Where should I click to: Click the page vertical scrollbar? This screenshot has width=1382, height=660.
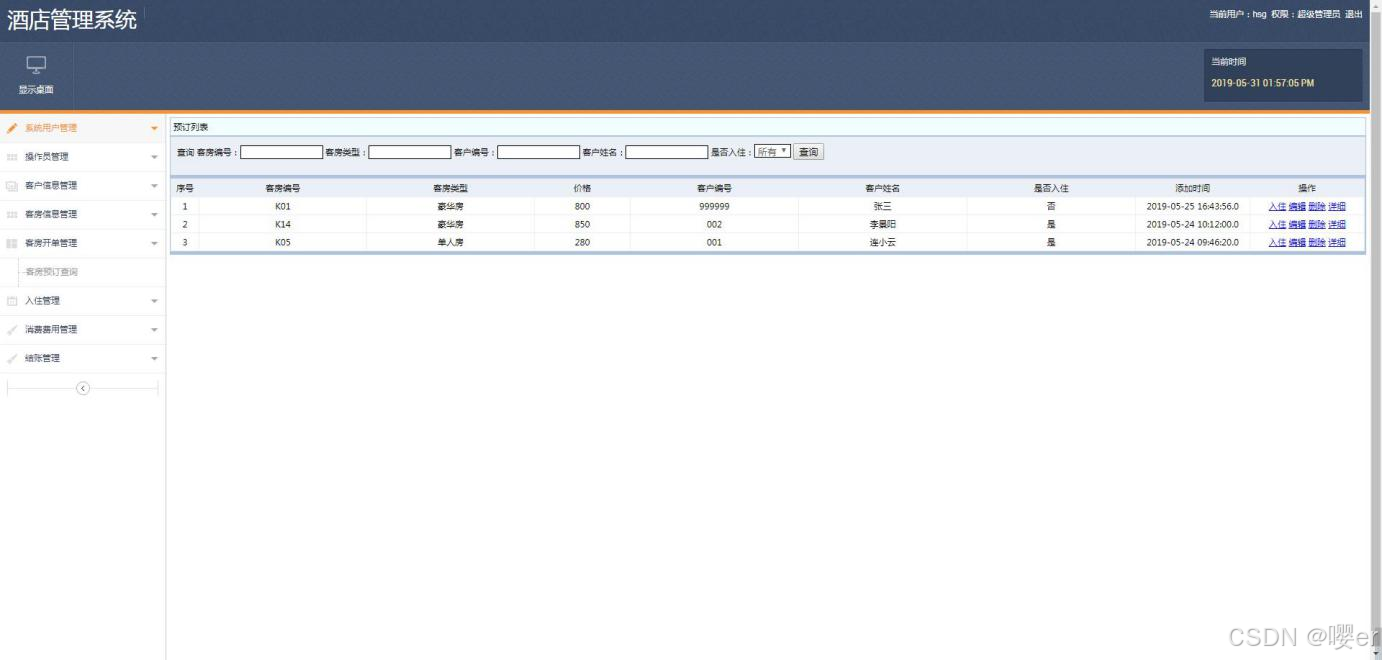click(1376, 330)
